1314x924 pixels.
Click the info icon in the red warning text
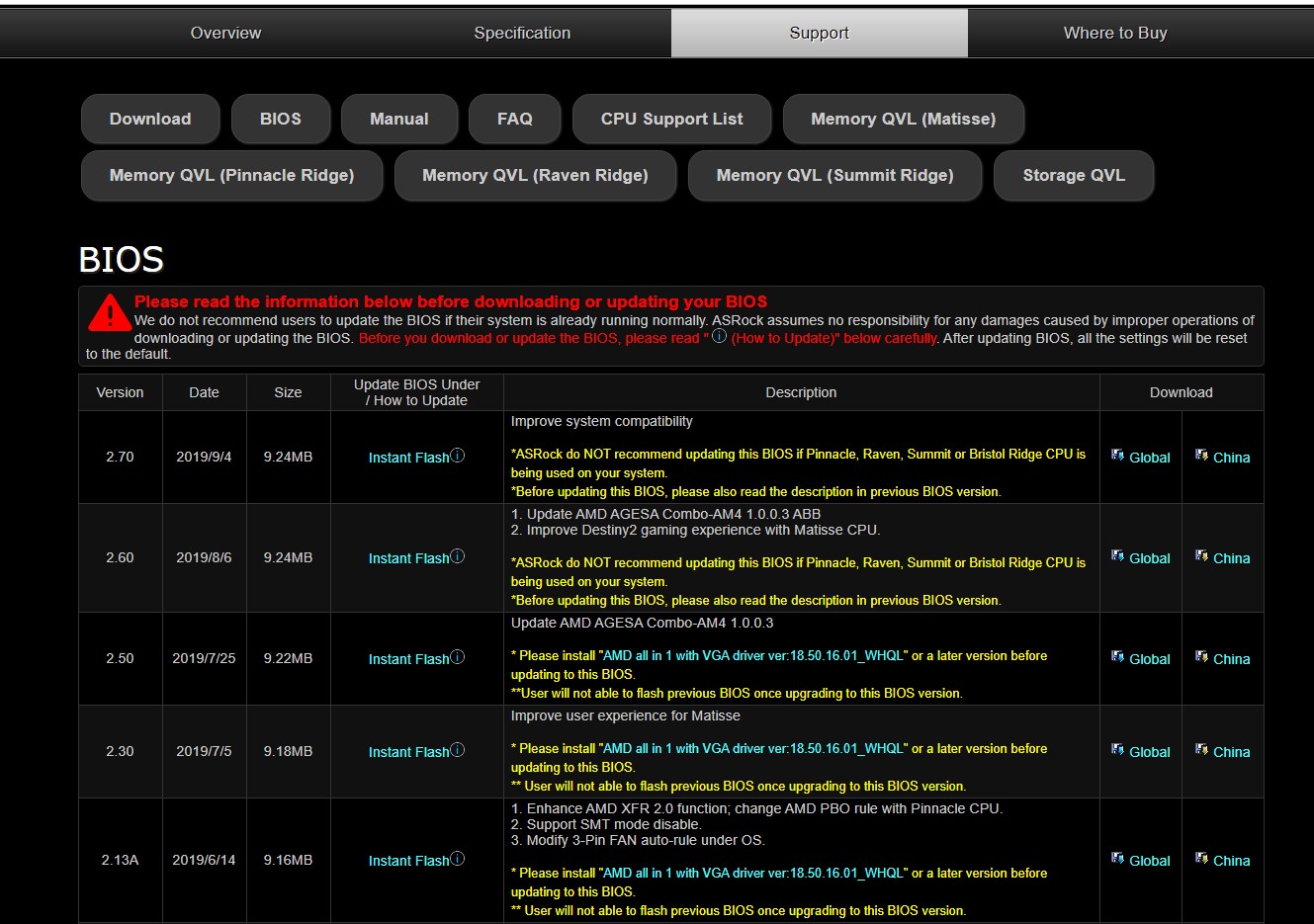point(720,336)
